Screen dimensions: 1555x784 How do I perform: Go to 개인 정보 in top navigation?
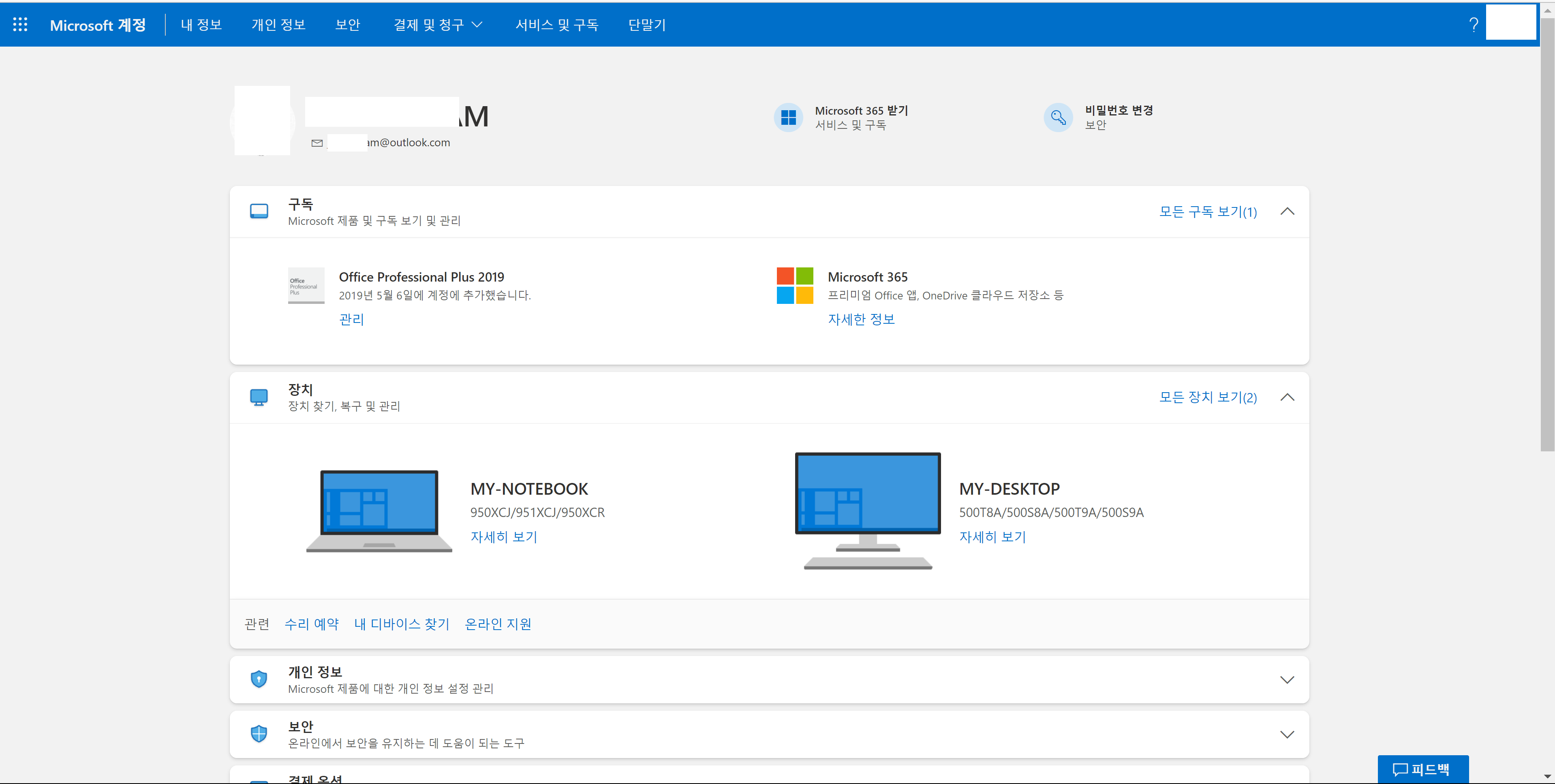[x=278, y=25]
